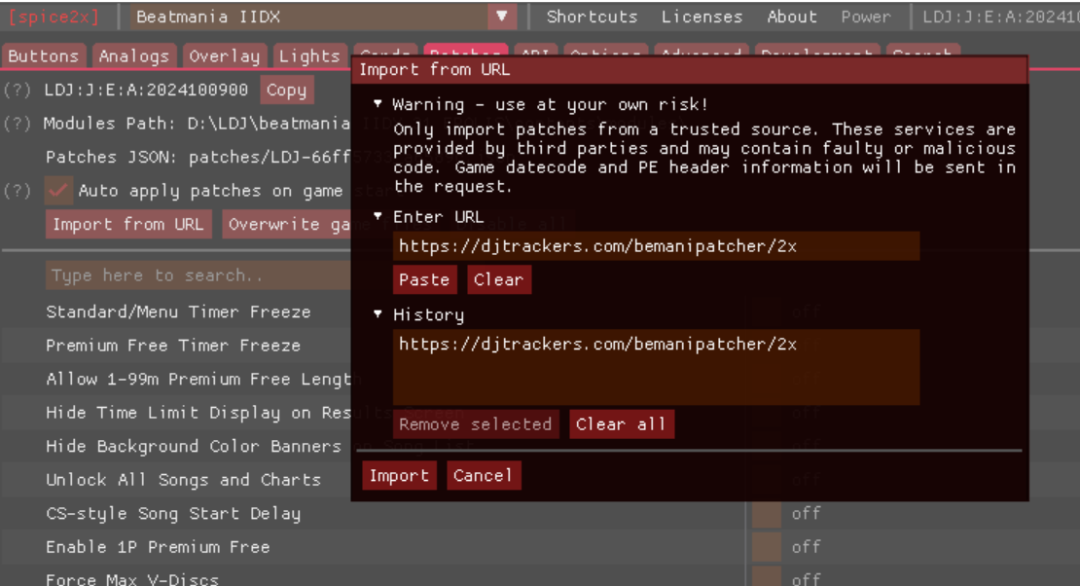Toggle the Auto apply patches checkbox
The image size is (1080, 586).
click(59, 191)
